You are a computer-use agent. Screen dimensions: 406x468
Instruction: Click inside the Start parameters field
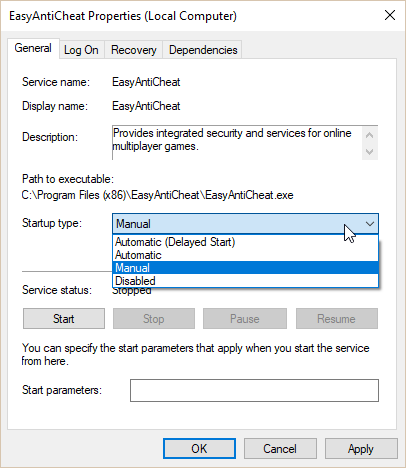pos(254,390)
